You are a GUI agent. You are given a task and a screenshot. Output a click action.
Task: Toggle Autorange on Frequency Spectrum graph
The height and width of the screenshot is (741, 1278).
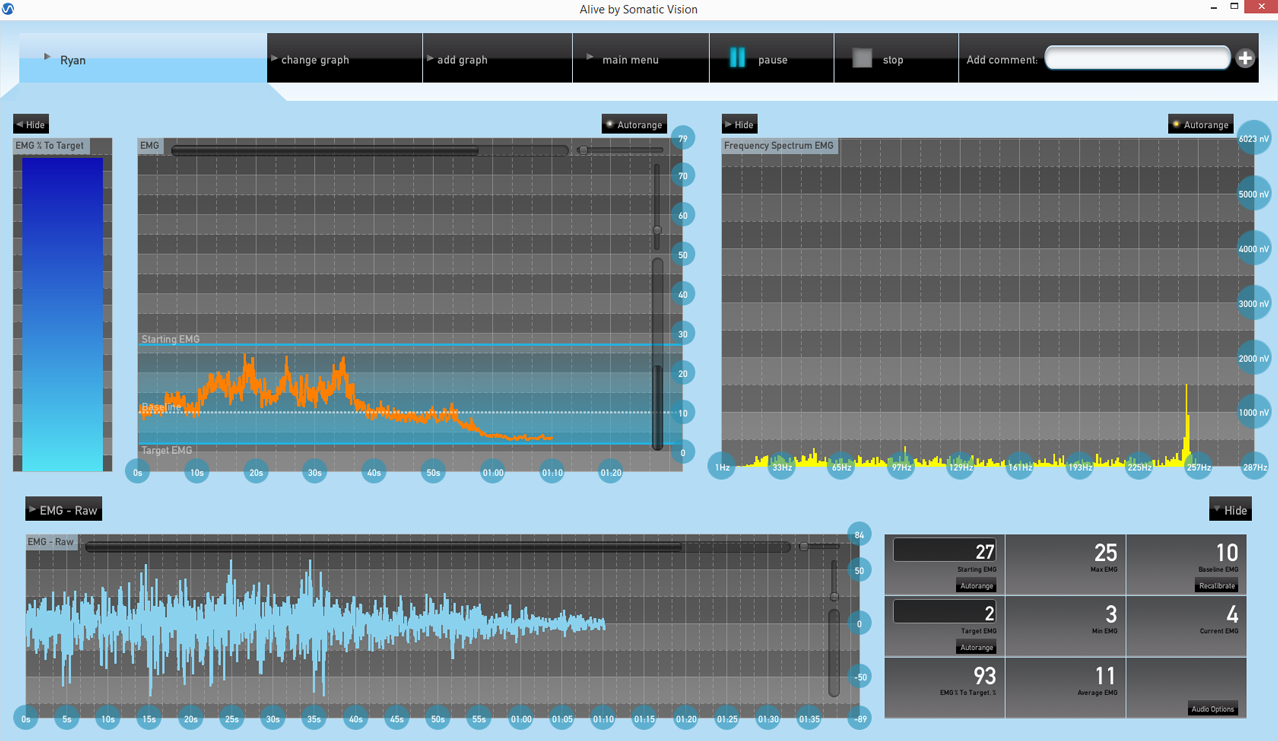pos(1200,125)
